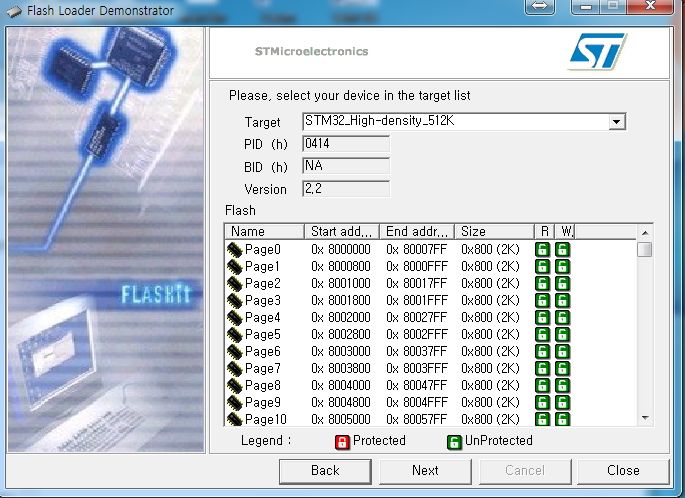Click the chip icon of Page4
Viewport: 685px width, 498px height.
[235, 318]
